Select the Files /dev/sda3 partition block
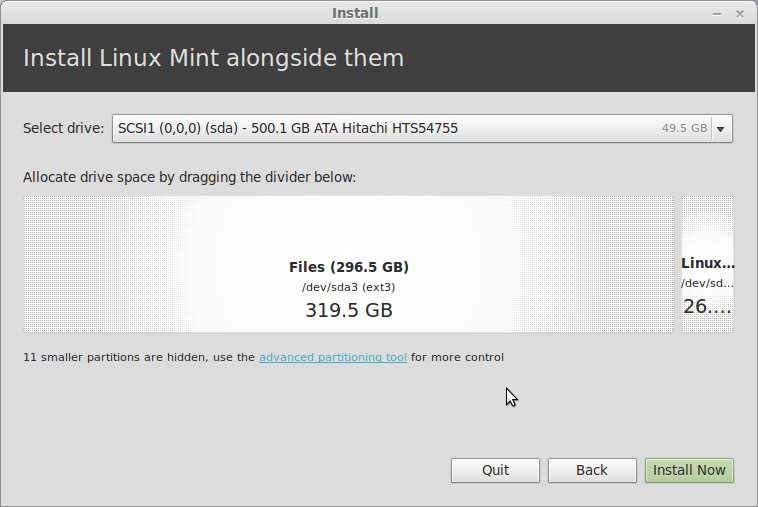 pos(348,264)
